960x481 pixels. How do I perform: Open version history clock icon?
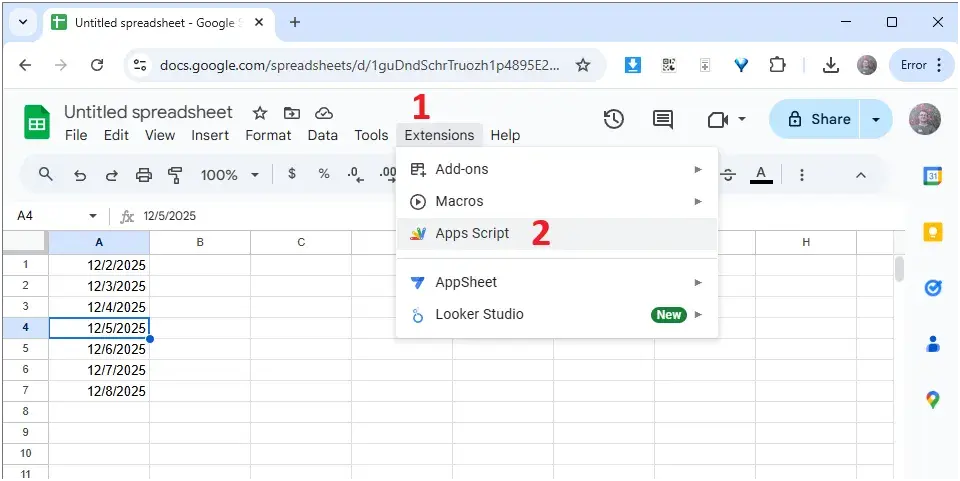[x=614, y=120]
